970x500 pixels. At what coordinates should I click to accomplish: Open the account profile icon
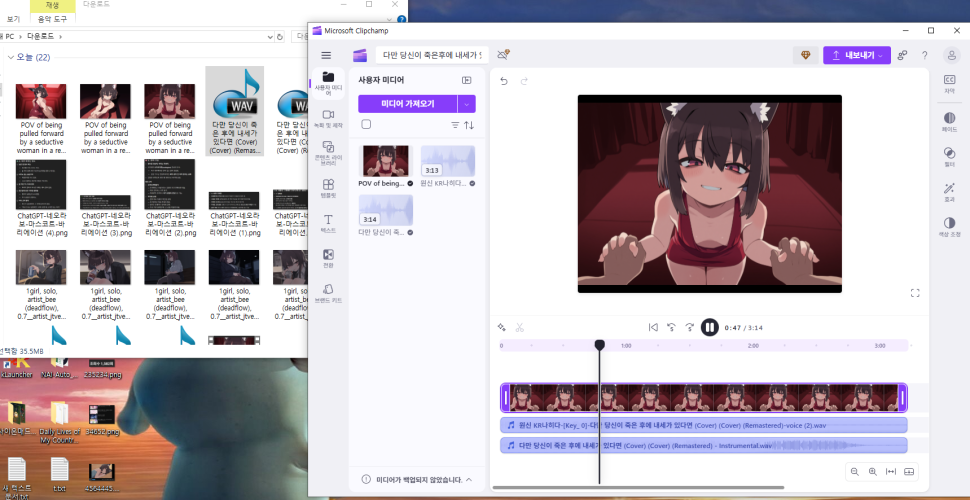tap(951, 55)
